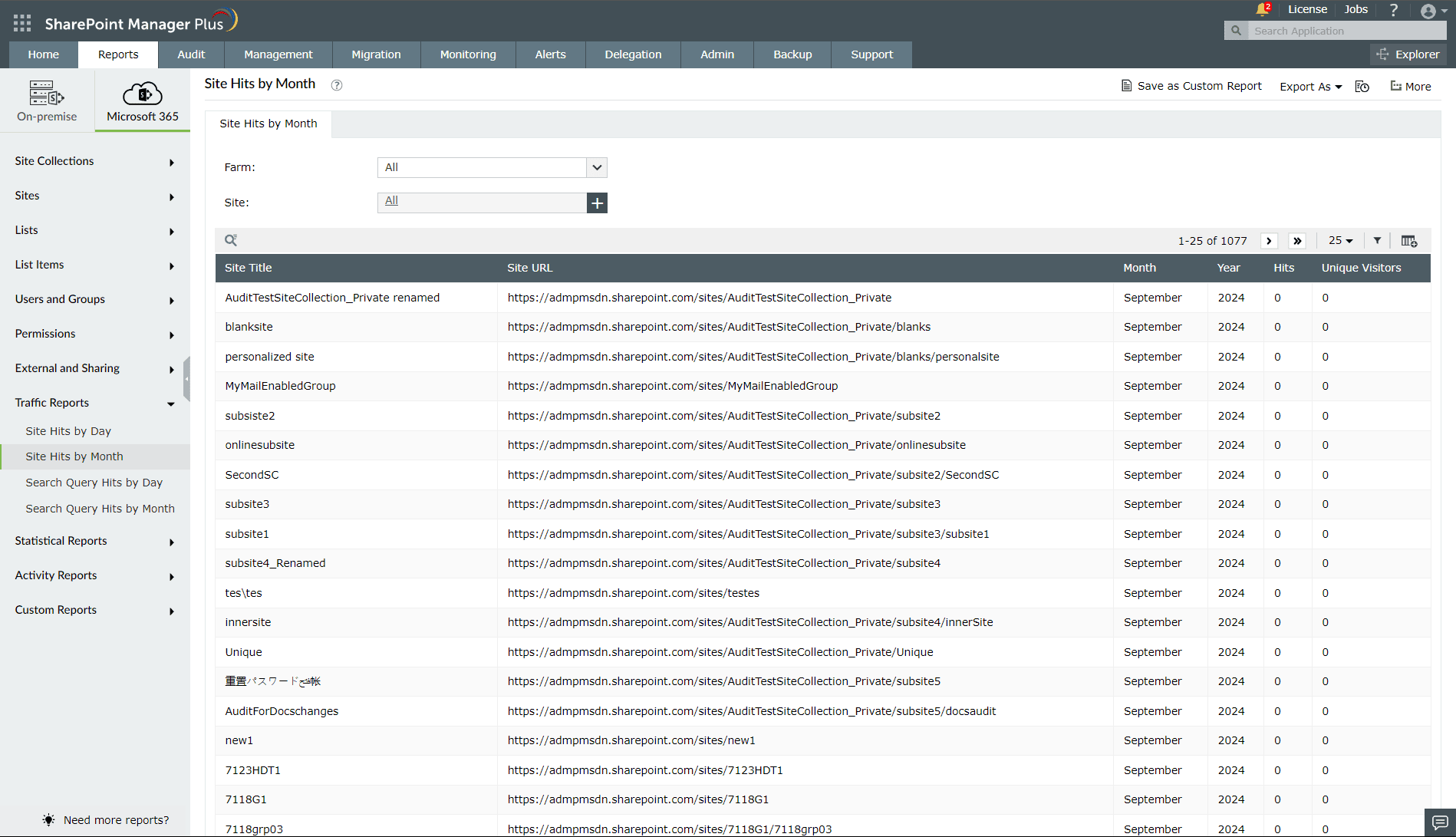Open the Alerts tab
Viewport: 1456px width, 837px height.
[551, 54]
